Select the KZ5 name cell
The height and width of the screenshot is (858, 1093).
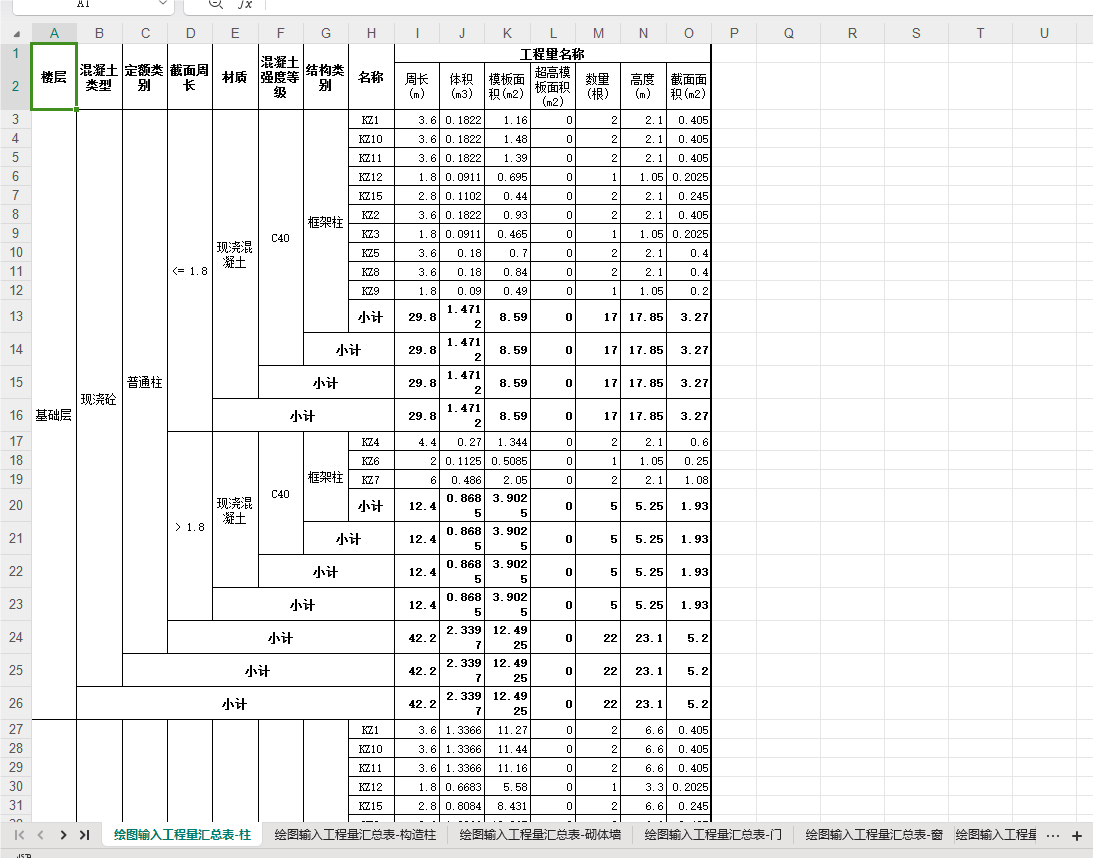tap(372, 253)
